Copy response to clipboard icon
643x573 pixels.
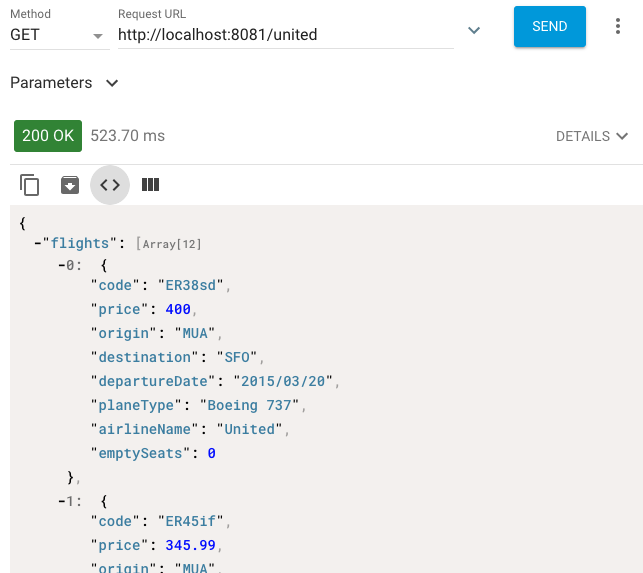pyautogui.click(x=30, y=184)
